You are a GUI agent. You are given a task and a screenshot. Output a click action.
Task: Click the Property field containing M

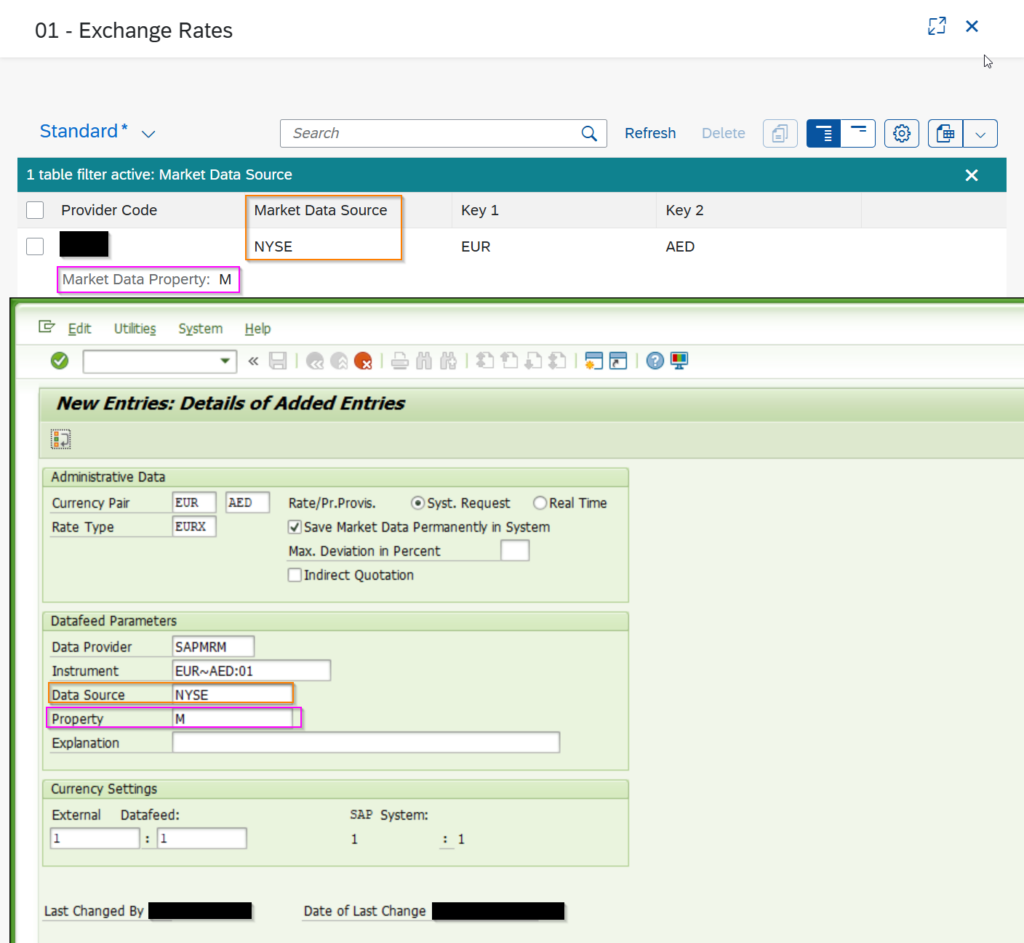pyautogui.click(x=232, y=718)
